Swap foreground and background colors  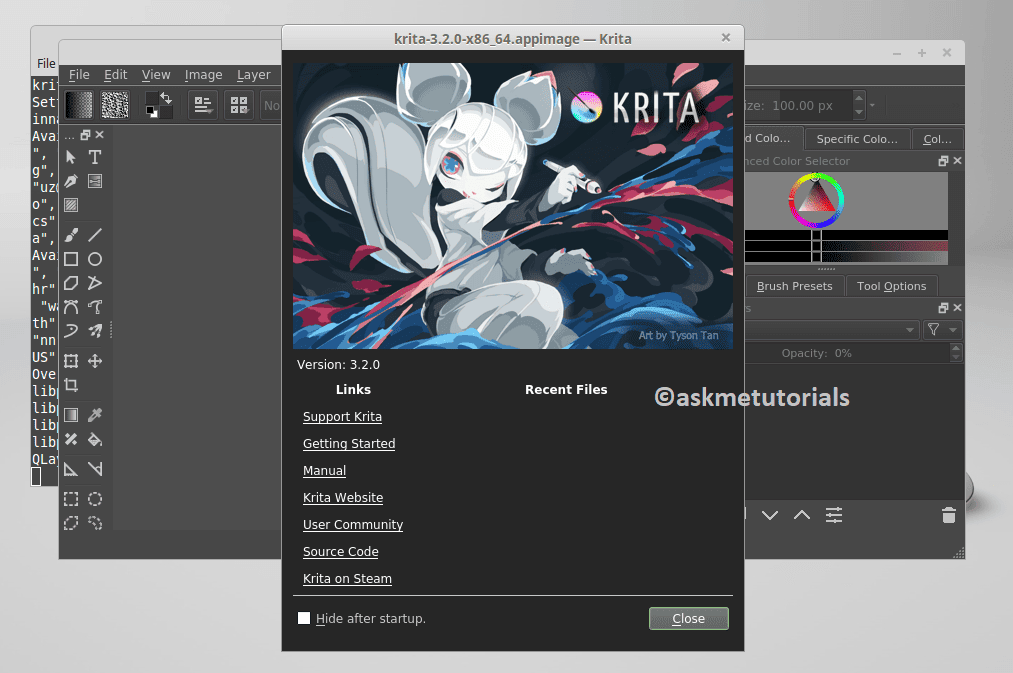coord(166,98)
